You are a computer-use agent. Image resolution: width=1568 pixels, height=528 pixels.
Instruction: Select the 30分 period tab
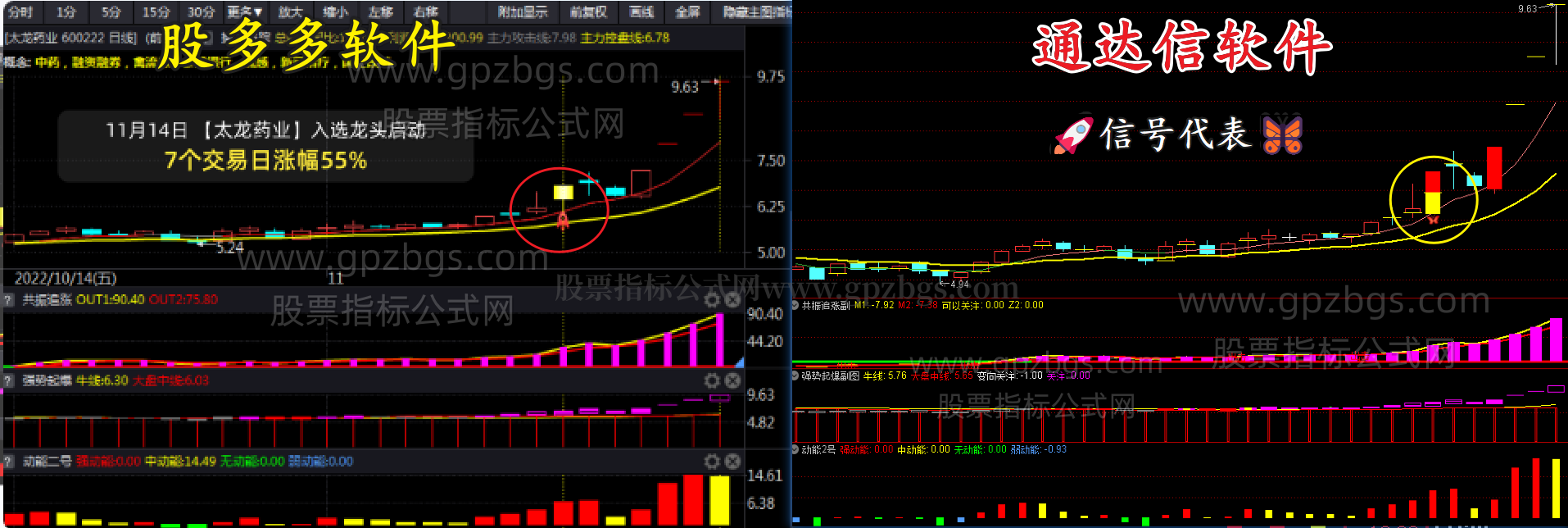click(x=201, y=12)
